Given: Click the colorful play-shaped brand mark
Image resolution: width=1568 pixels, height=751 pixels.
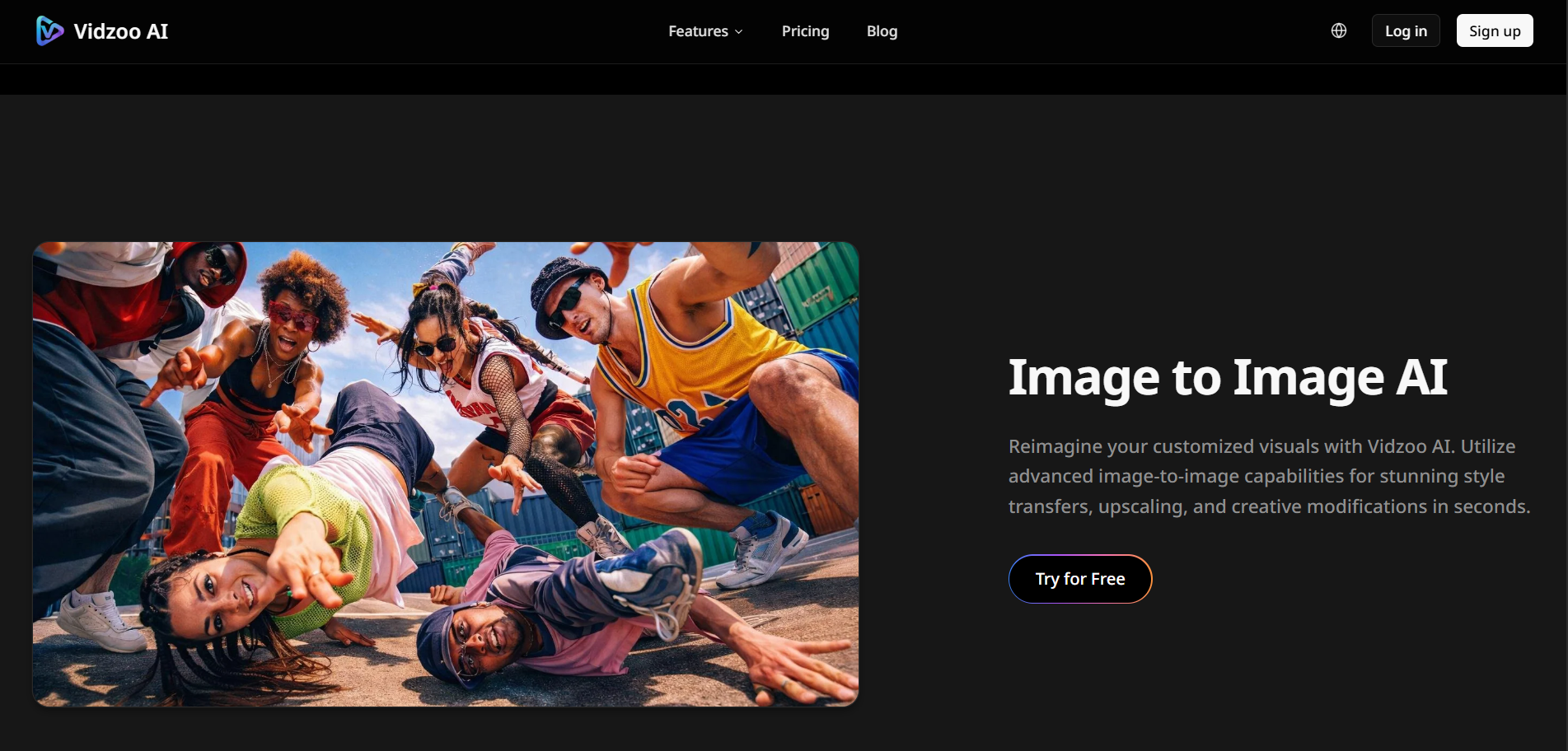Looking at the screenshot, I should [x=48, y=31].
